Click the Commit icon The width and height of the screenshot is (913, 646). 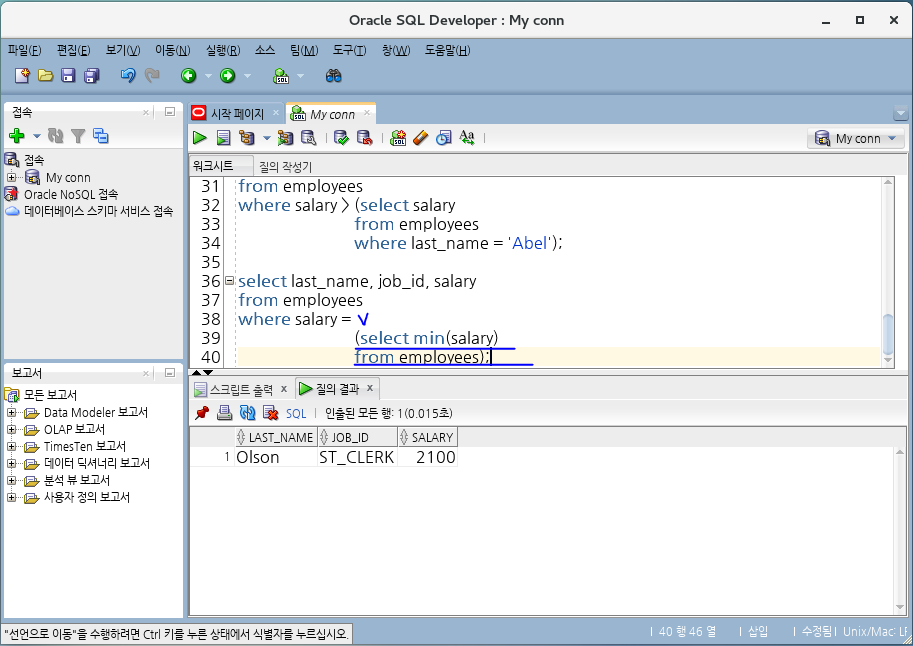(341, 137)
